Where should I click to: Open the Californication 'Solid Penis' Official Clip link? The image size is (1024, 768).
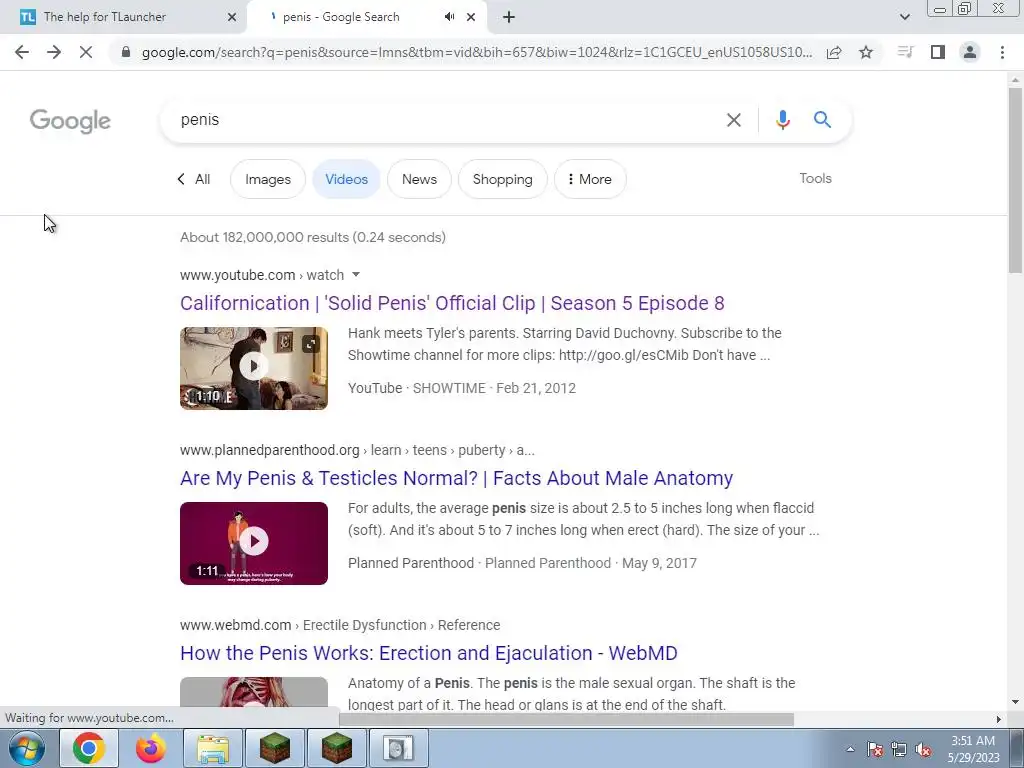pos(452,303)
